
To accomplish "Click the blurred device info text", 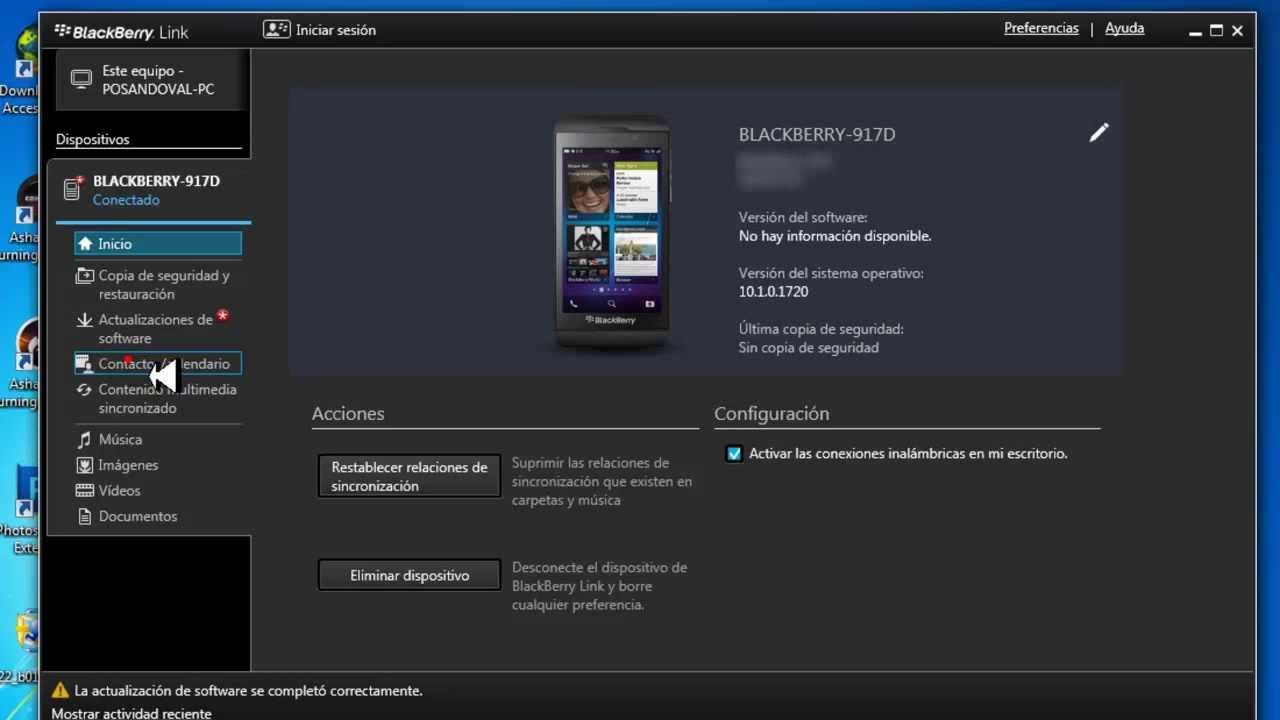I will pyautogui.click(x=785, y=170).
